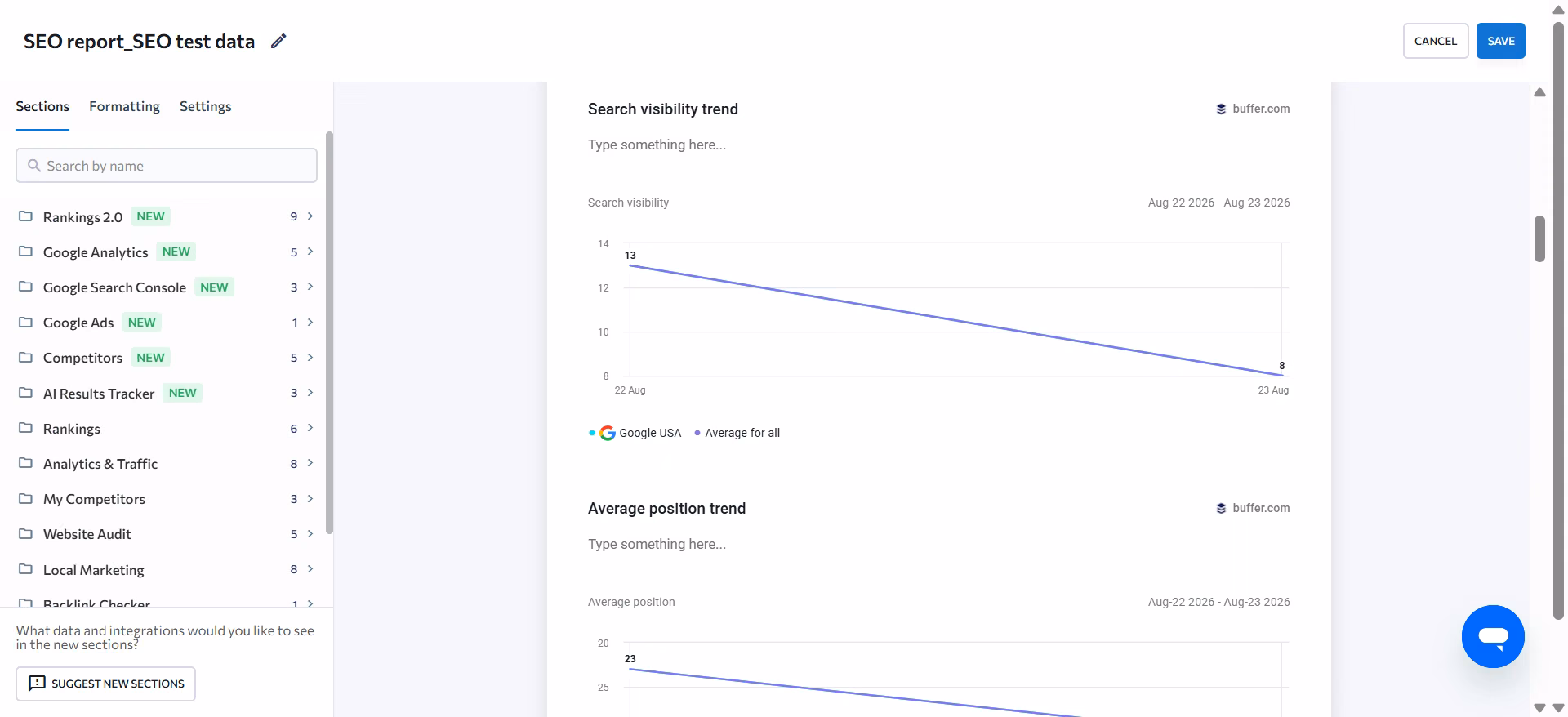Click data point label 13 on chart
Viewport: 1568px width, 717px height.
point(630,256)
